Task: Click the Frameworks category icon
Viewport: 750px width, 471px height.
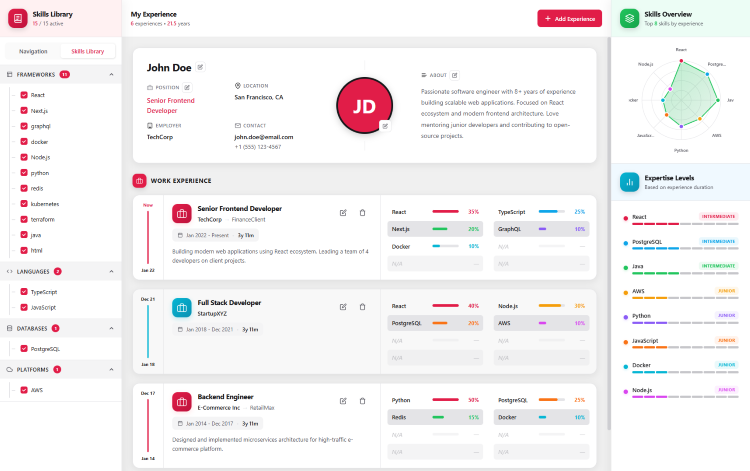Action: click(x=10, y=75)
